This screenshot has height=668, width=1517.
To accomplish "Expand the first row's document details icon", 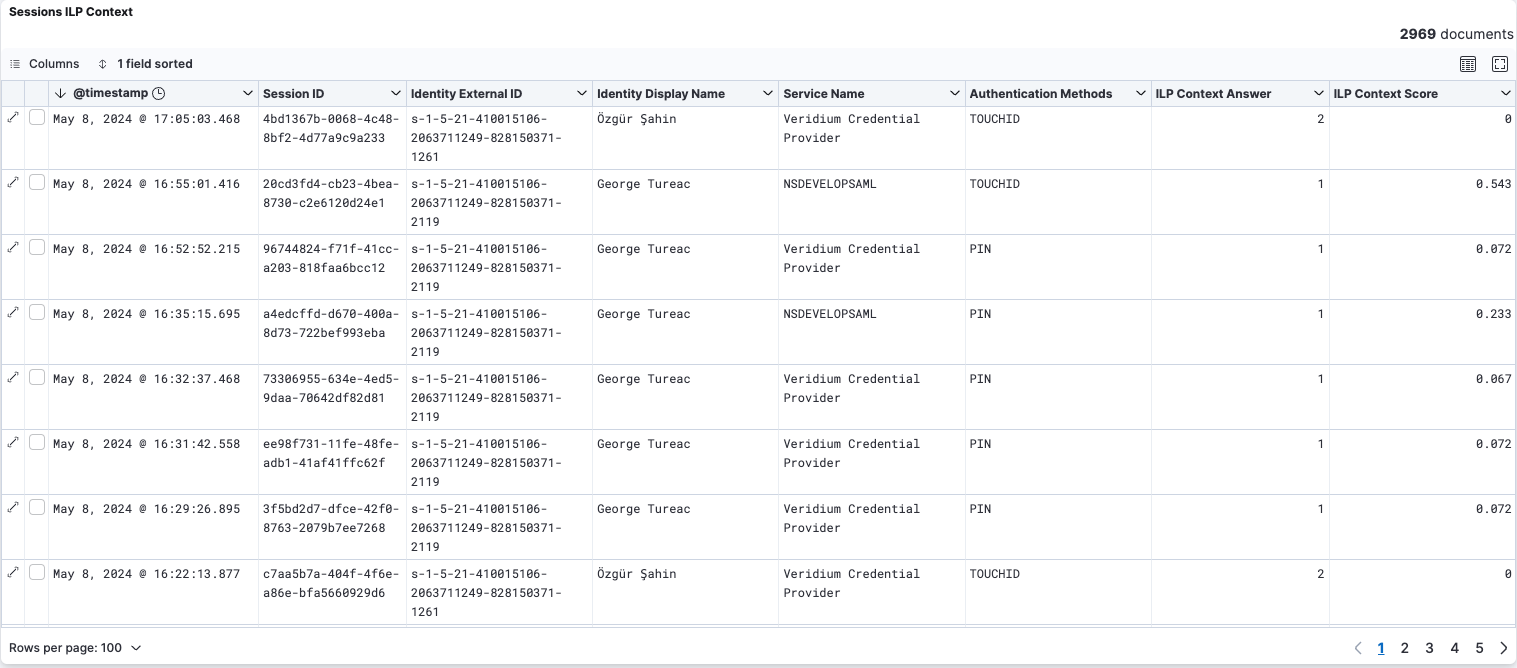I will click(x=13, y=115).
